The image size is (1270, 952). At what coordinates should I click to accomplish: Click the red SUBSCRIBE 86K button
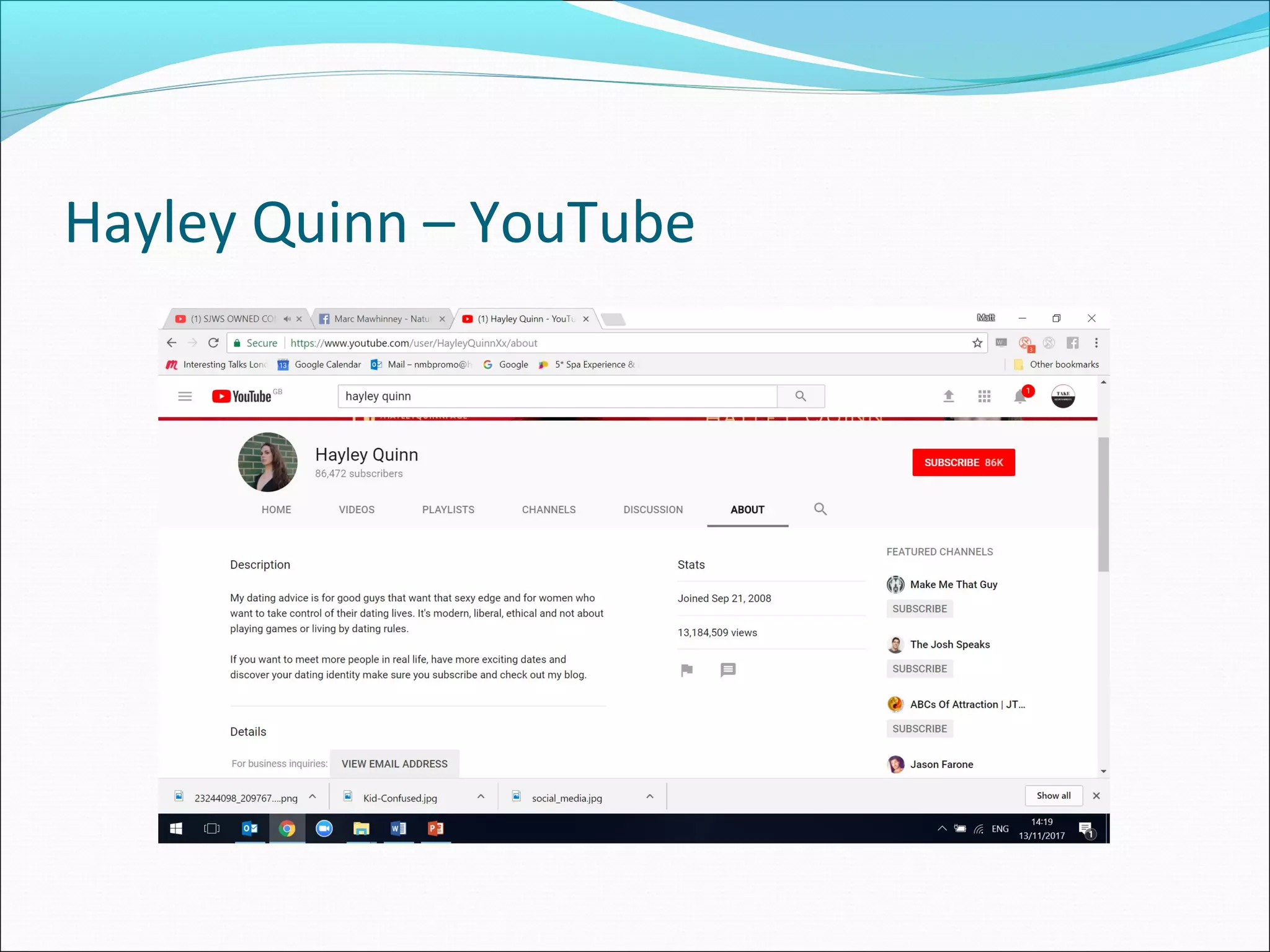pyautogui.click(x=964, y=462)
